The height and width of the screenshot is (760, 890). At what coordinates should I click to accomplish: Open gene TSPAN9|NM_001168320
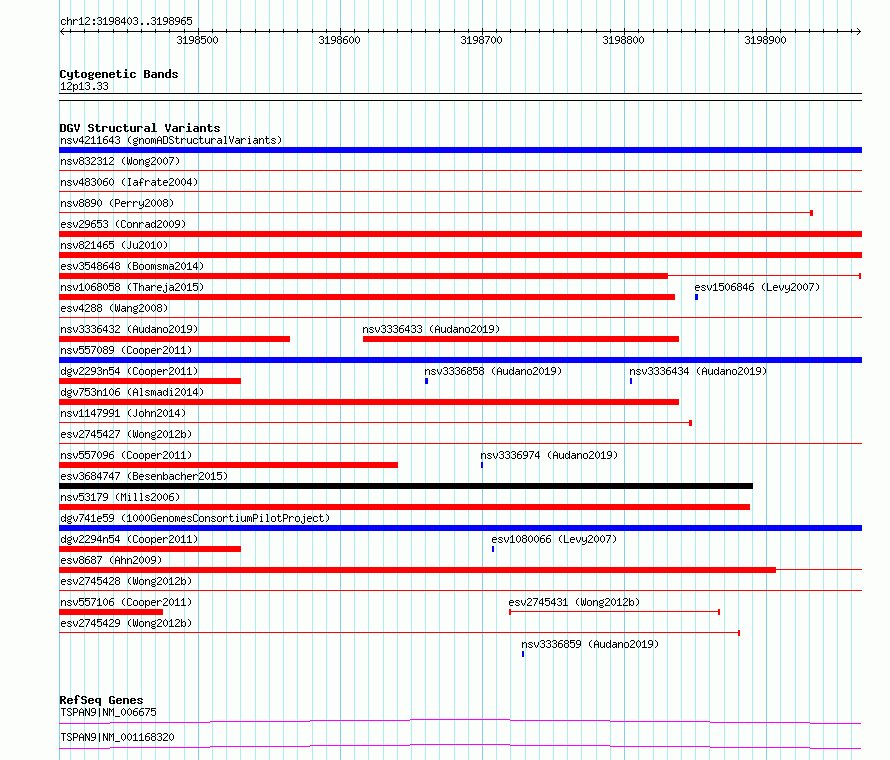pos(117,737)
